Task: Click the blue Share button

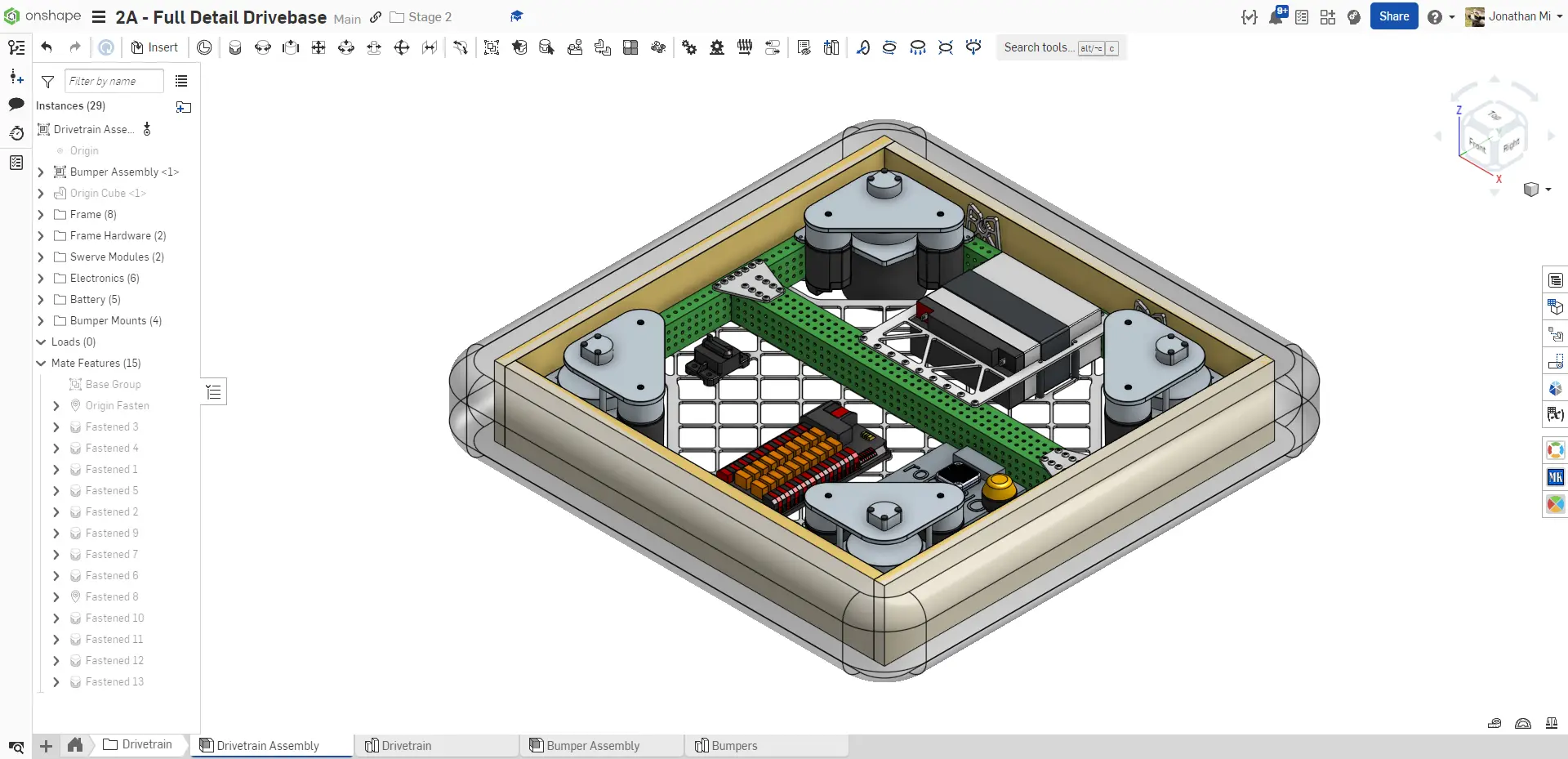Action: click(1393, 16)
